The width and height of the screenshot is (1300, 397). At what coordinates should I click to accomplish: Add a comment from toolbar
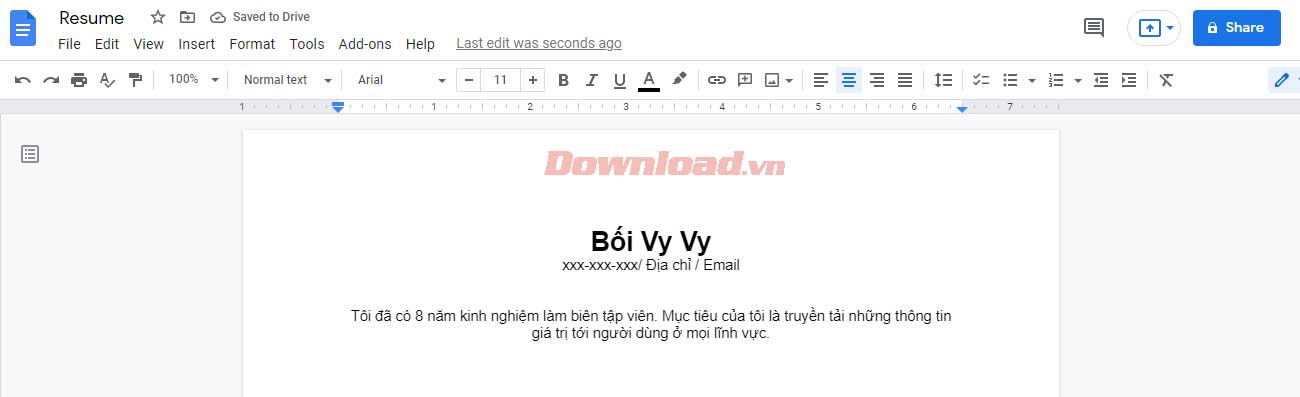coord(745,80)
